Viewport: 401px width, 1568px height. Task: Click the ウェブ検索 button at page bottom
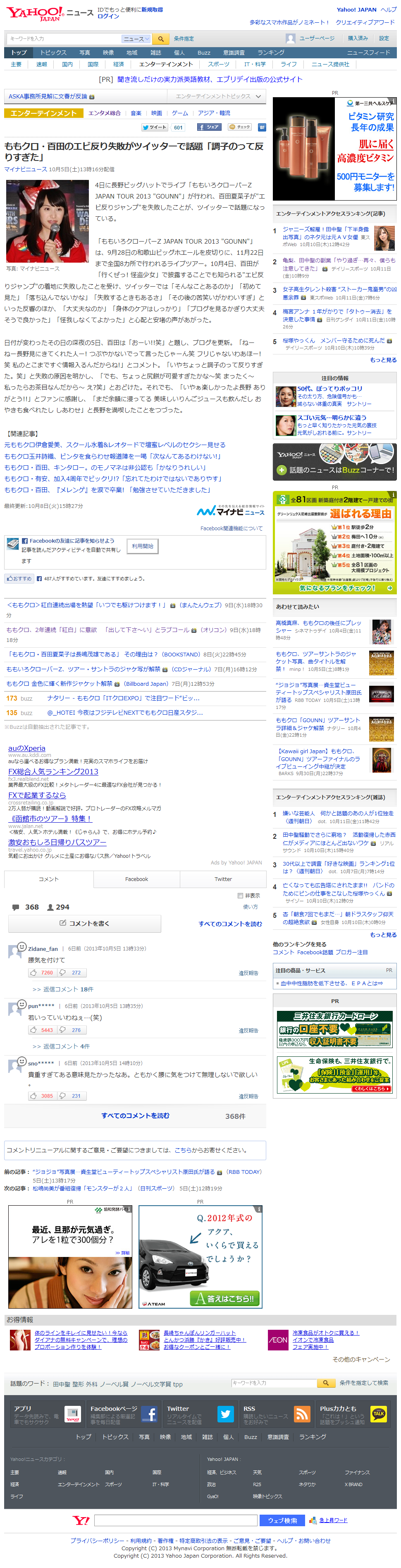[x=282, y=1520]
